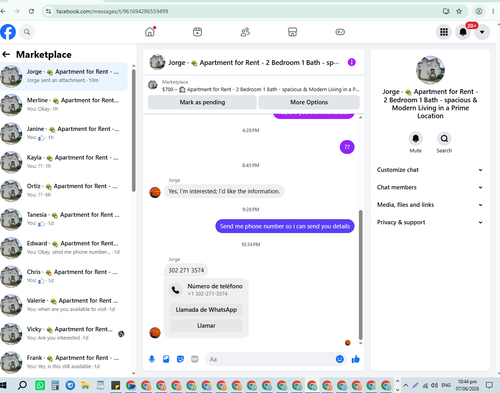
Task: Open the Calculator from the taskbar
Action: (x=55, y=385)
